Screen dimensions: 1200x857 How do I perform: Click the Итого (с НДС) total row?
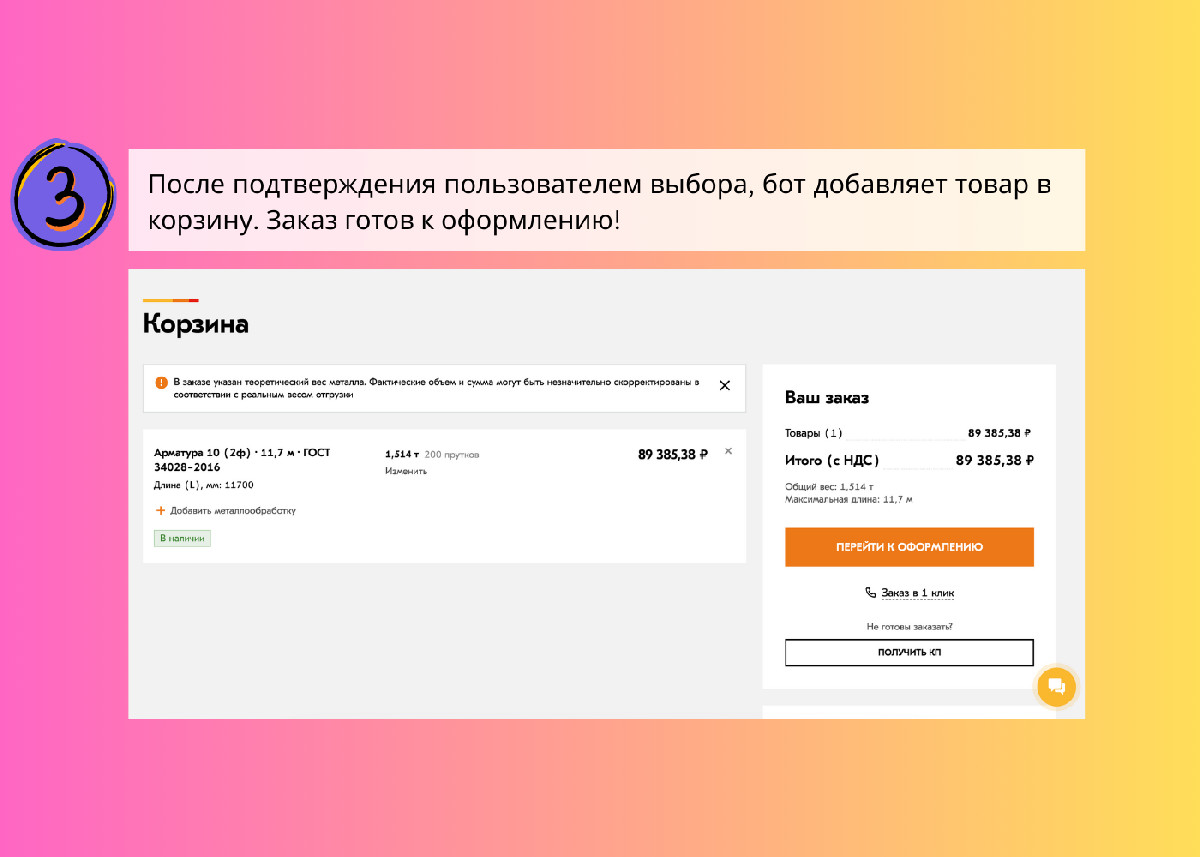tap(909, 460)
